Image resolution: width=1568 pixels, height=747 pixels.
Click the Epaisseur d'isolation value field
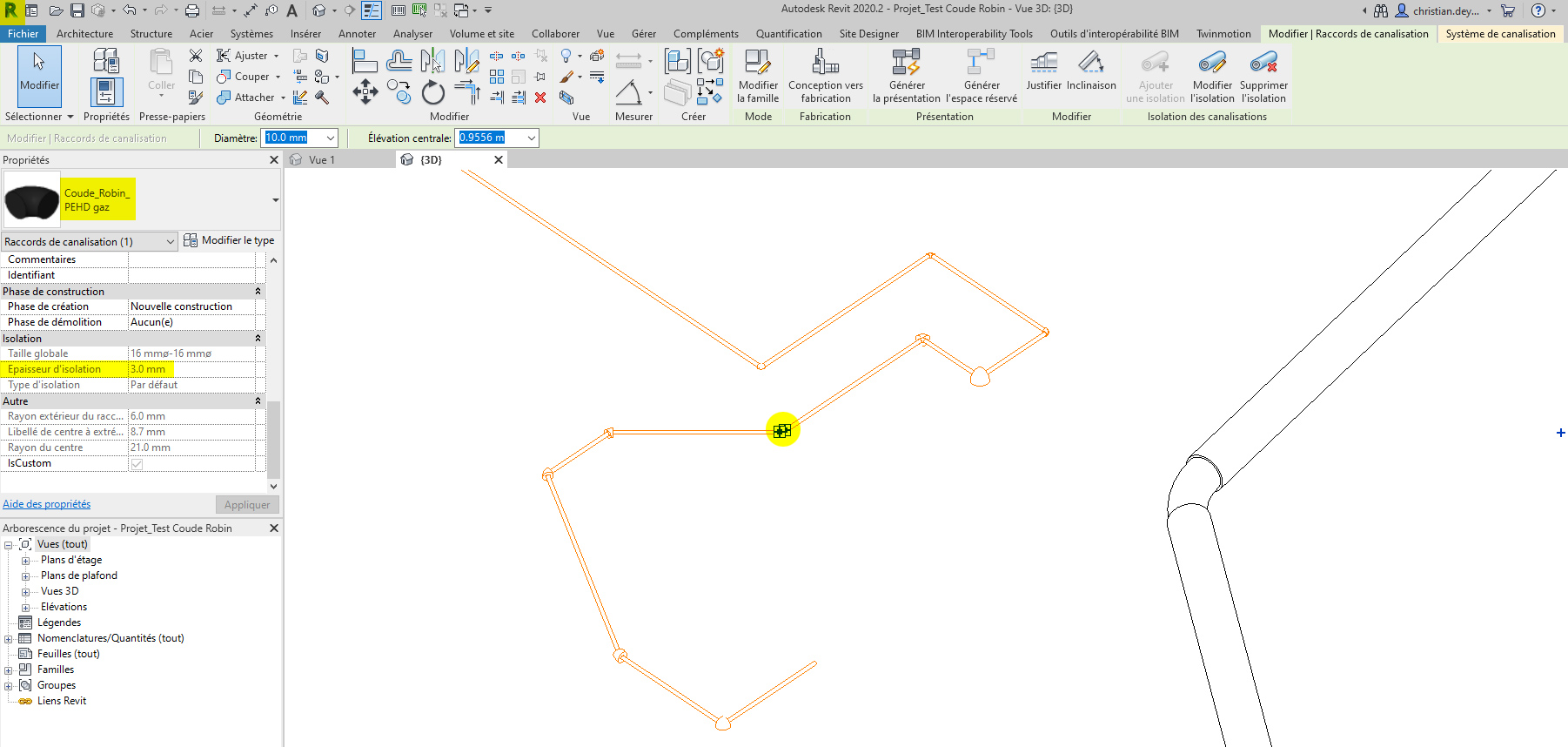191,369
